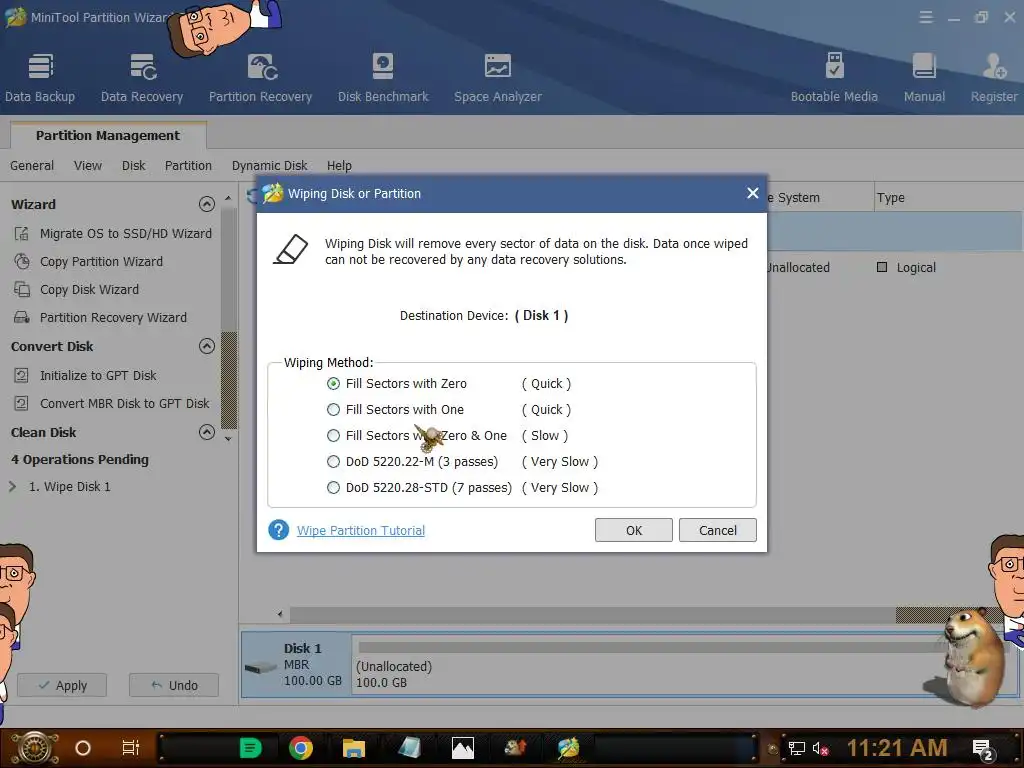
Task: Open the Partition menu
Action: pyautogui.click(x=188, y=165)
